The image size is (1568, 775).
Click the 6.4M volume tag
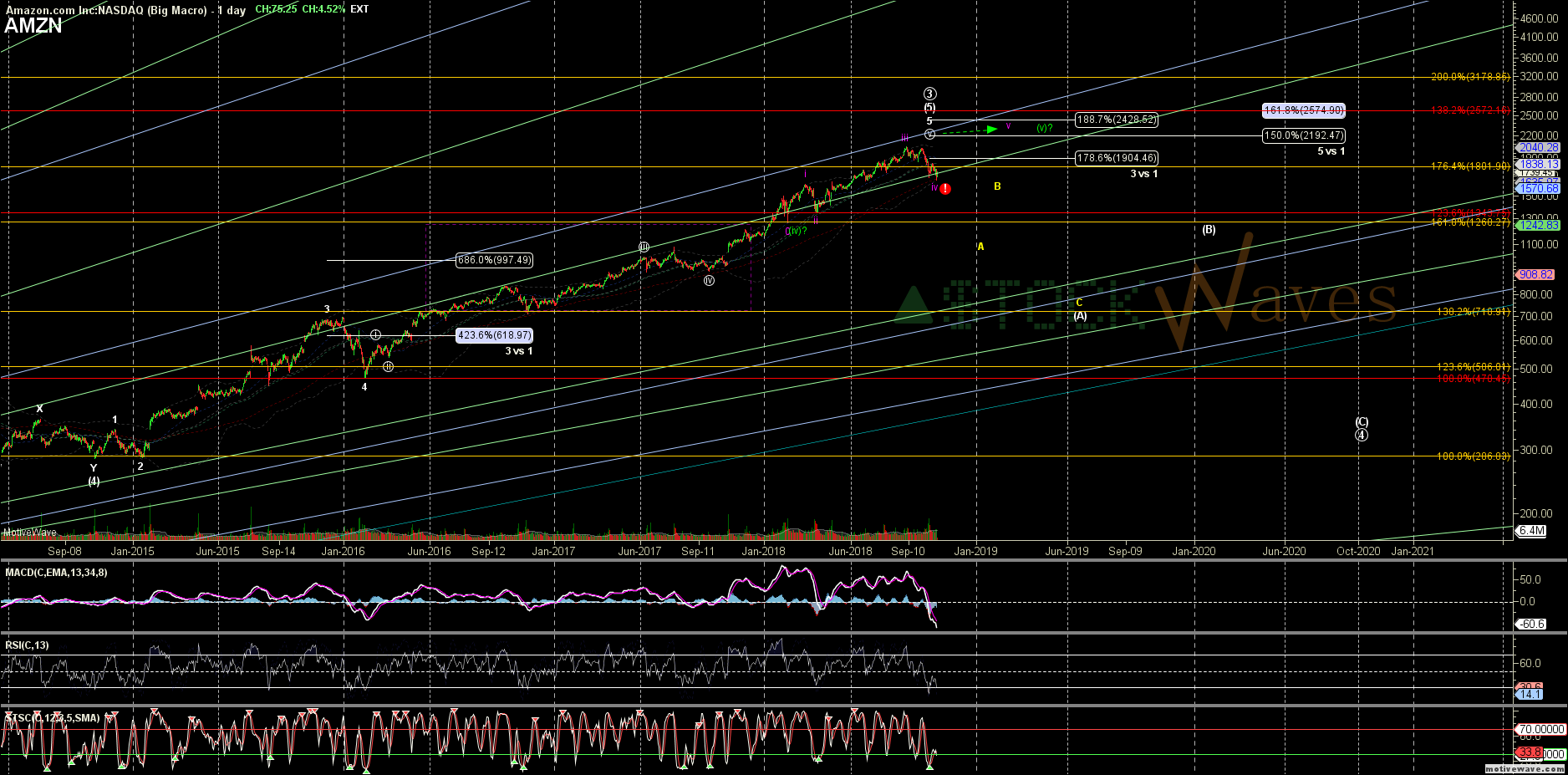[x=1531, y=531]
